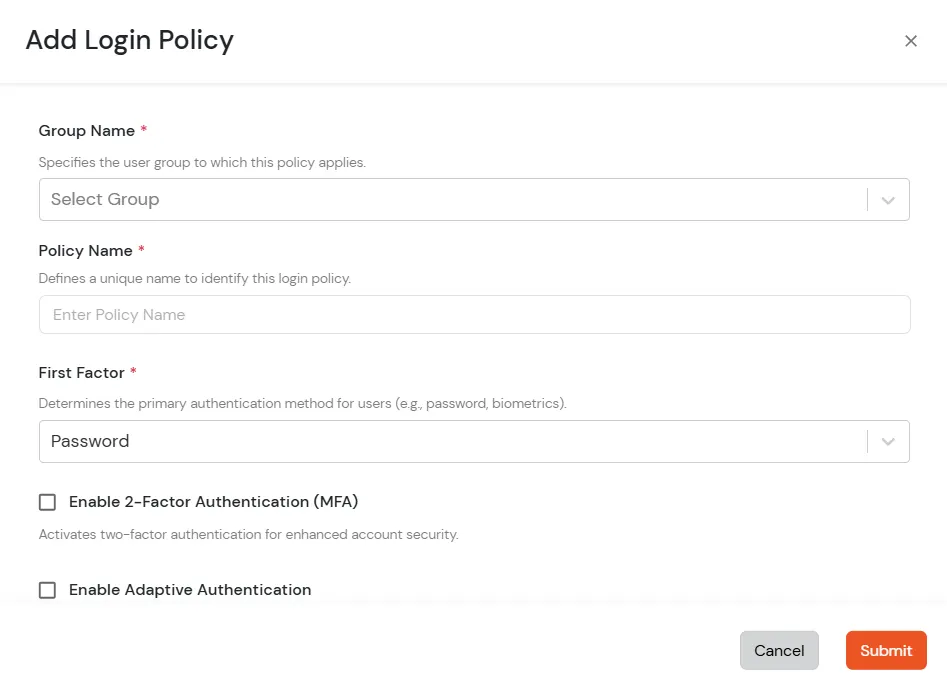947x685 pixels.
Task: Enable 2-Factor Authentication (MFA)
Action: coord(47,502)
